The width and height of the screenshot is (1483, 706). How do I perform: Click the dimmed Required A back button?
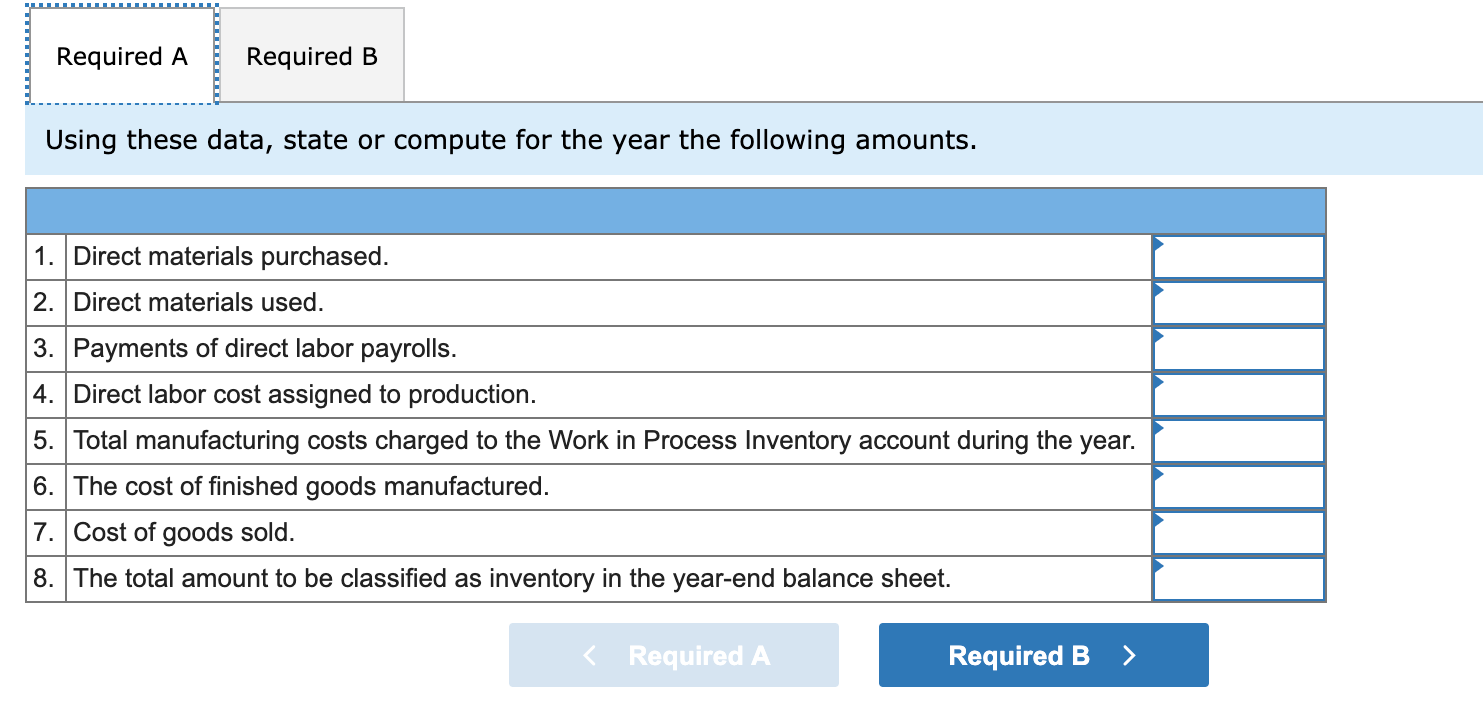(673, 655)
